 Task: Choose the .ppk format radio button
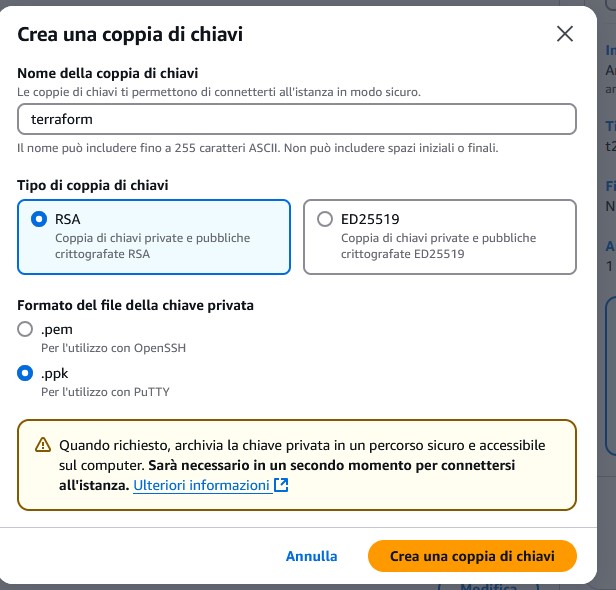[x=25, y=373]
